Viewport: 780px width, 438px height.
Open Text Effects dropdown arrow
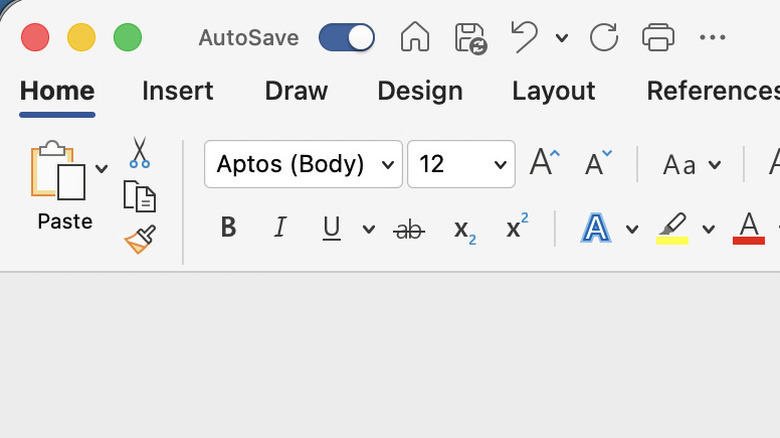pyautogui.click(x=632, y=229)
